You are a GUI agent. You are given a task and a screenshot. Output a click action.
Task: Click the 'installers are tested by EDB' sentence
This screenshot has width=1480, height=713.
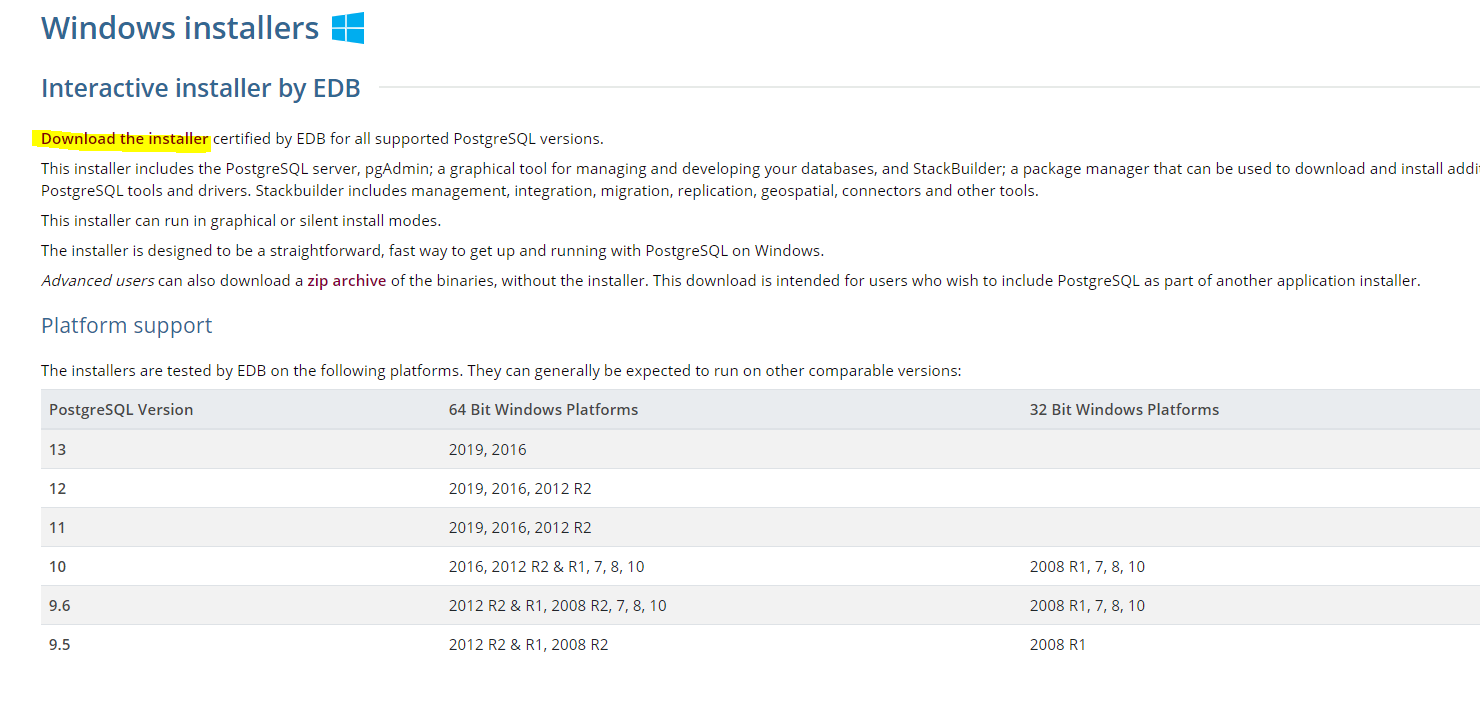pos(501,370)
